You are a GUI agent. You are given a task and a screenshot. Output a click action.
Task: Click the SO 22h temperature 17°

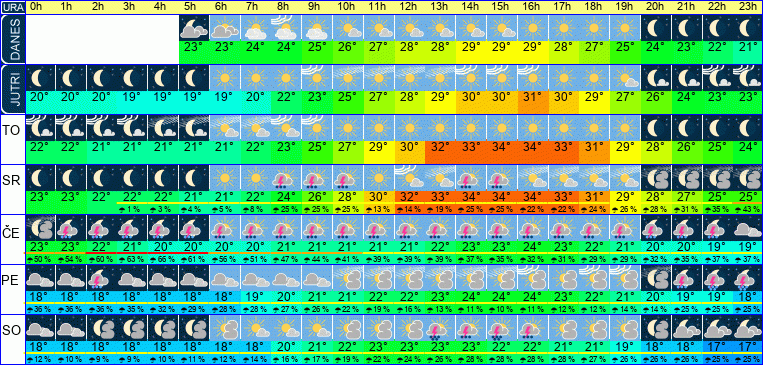tap(717, 347)
